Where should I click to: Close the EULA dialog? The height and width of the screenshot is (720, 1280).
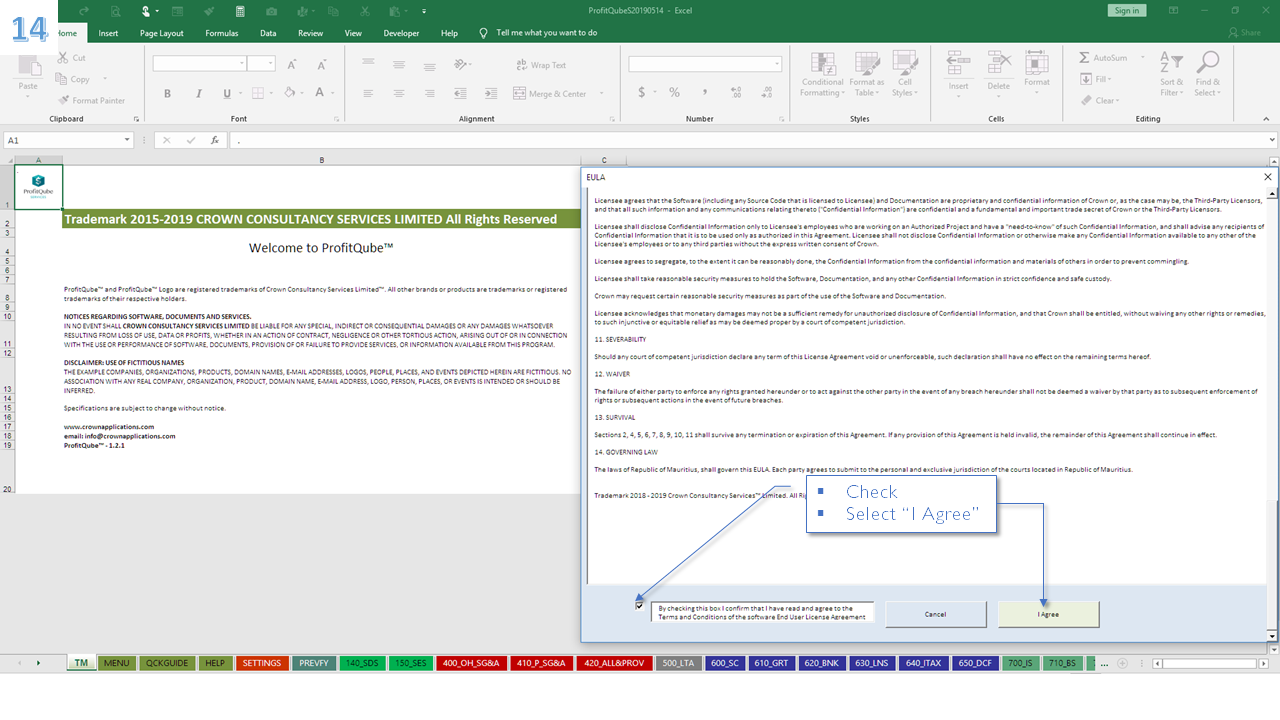pos(1268,177)
